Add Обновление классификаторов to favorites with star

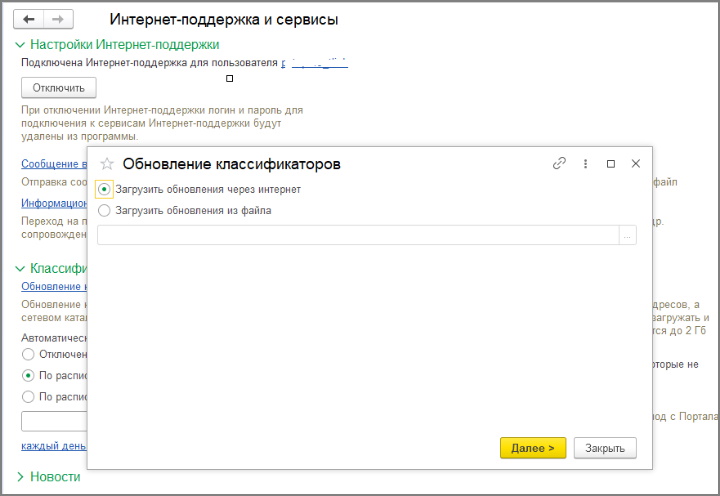(x=107, y=164)
